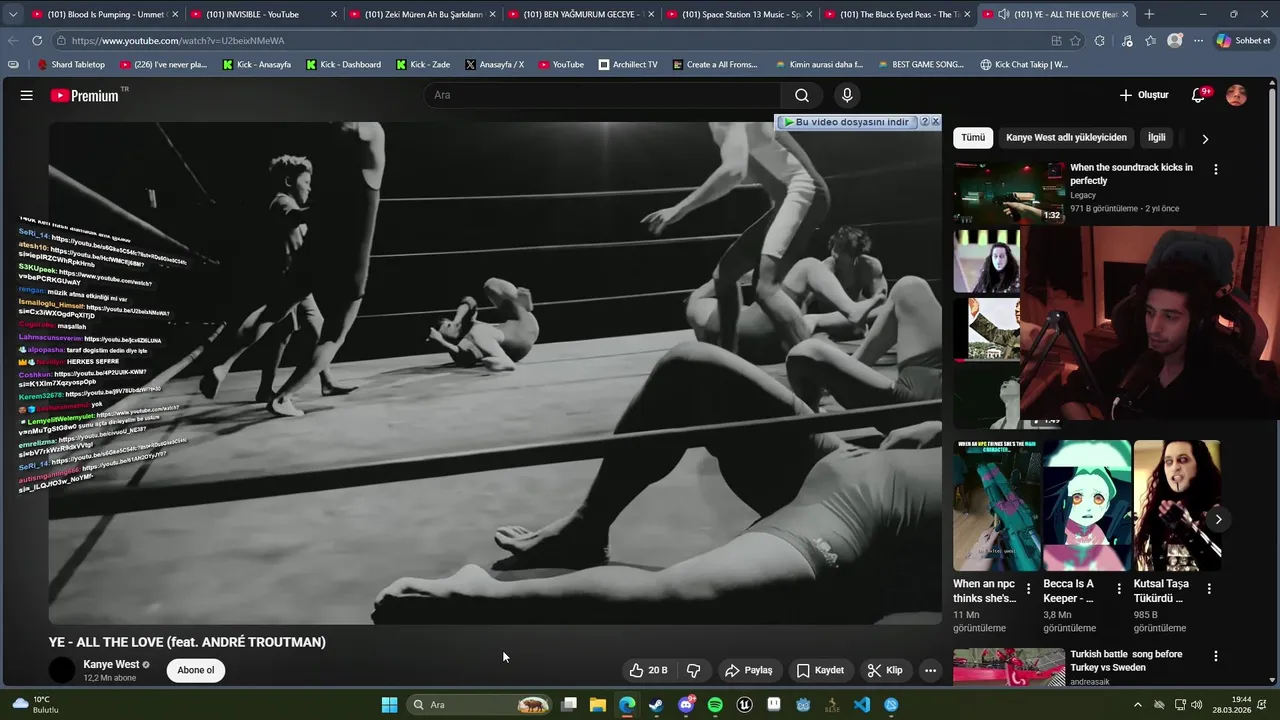This screenshot has width=1280, height=720.
Task: Click the Windows taskbar search box
Action: [x=481, y=705]
